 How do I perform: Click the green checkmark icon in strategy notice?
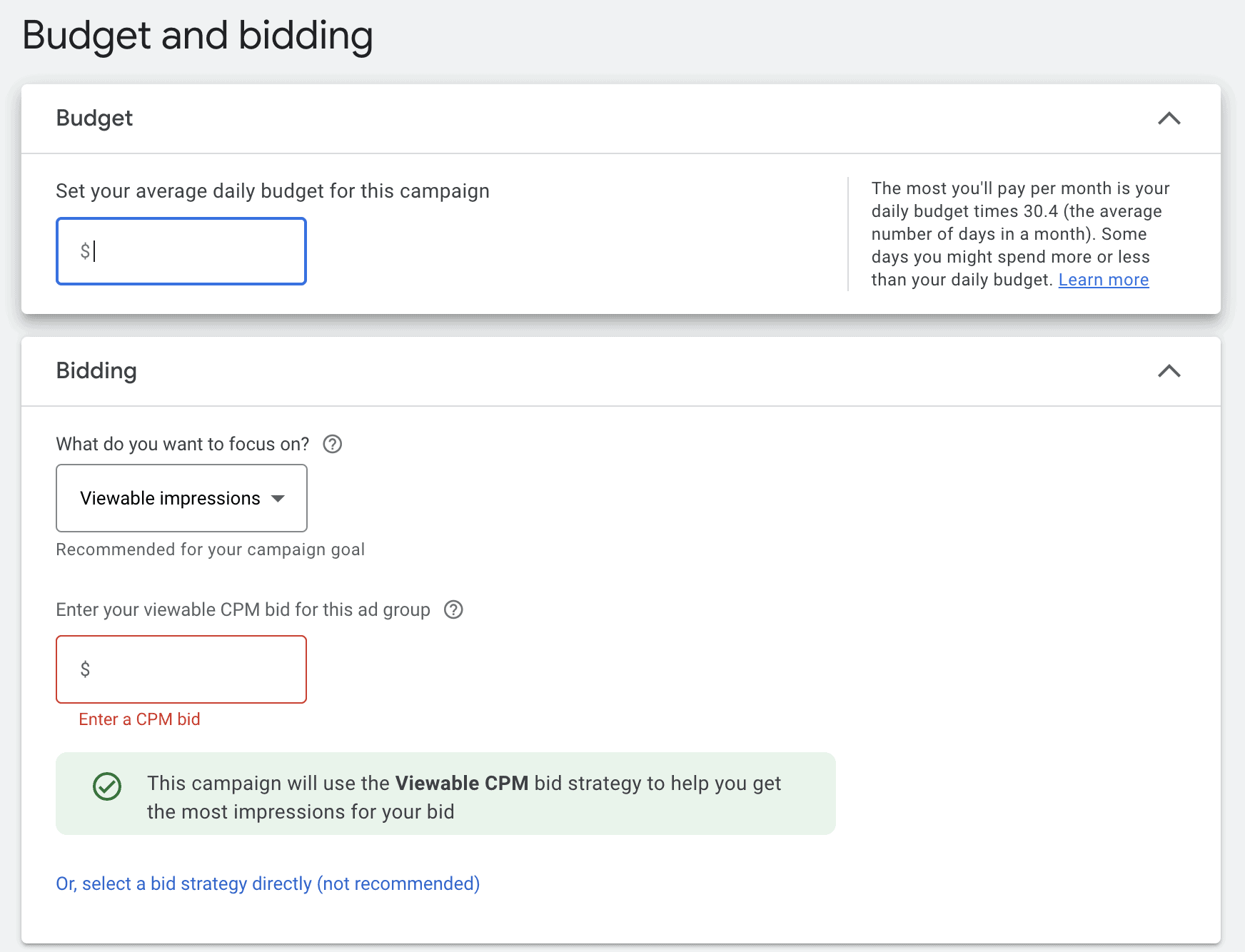pos(107,786)
